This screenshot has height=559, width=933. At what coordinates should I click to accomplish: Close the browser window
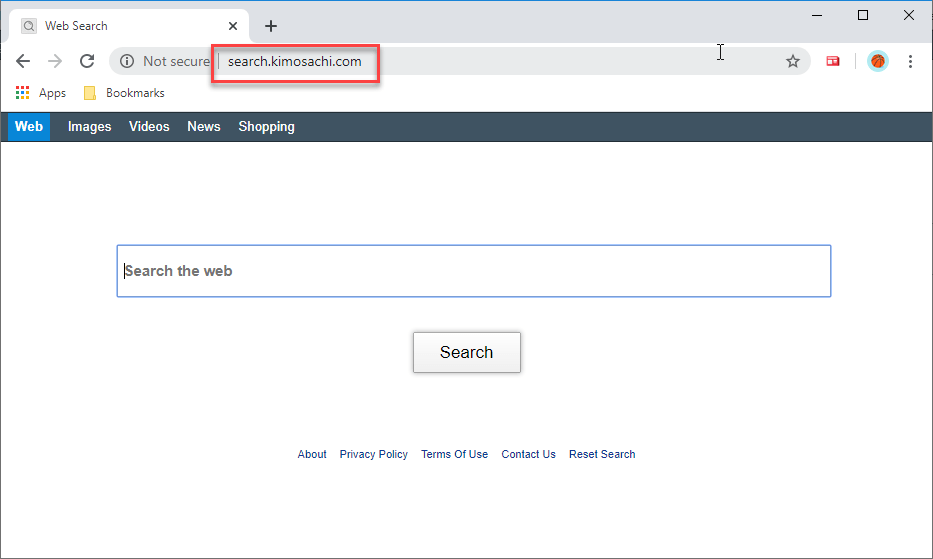pyautogui.click(x=909, y=15)
